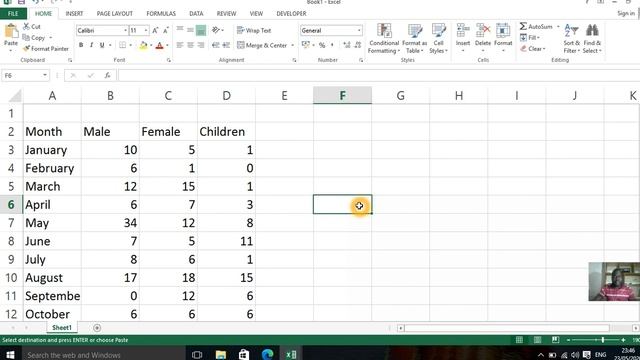Screen dimensions: 640x360
Task: Open the Font group dialog launcher
Action: [169, 60]
